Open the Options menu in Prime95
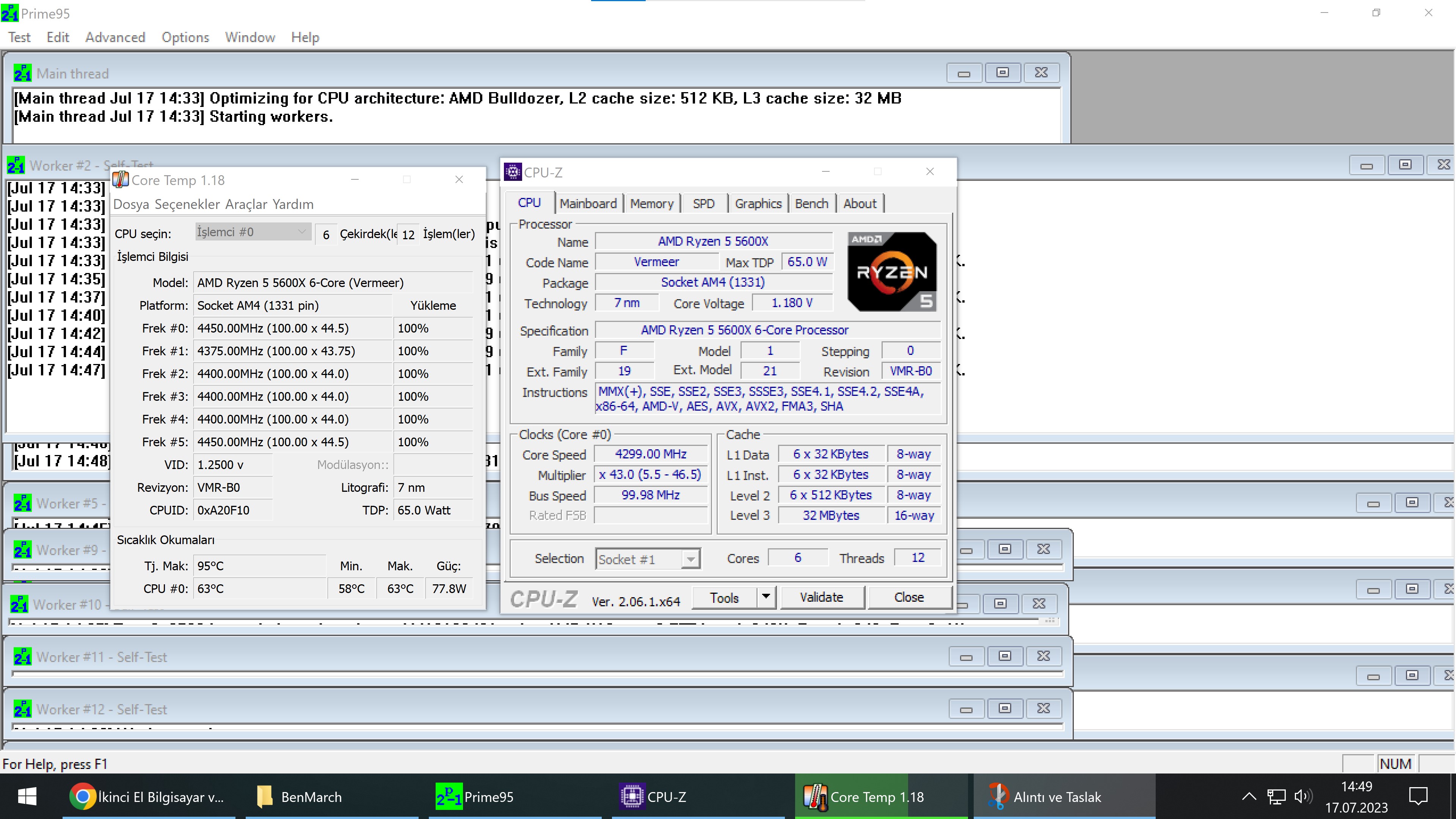This screenshot has height=819, width=1456. 185,37
